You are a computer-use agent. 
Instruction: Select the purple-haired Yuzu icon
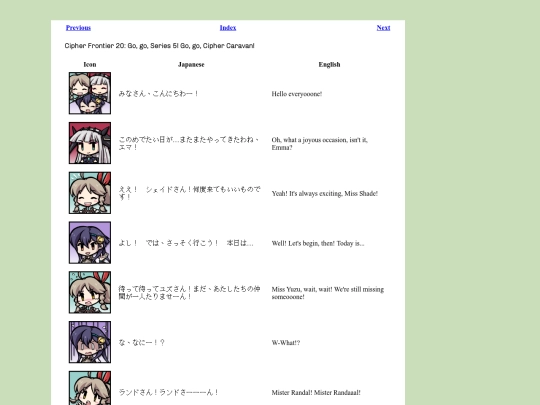point(90,242)
